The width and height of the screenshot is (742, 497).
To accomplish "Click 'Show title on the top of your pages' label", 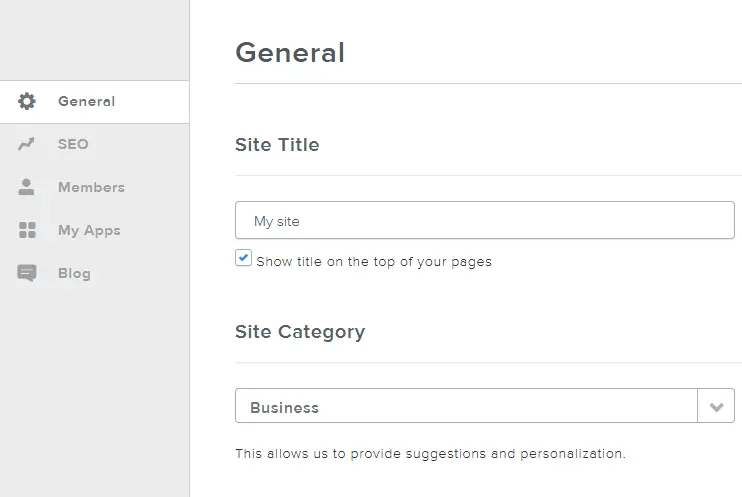I will (374, 262).
